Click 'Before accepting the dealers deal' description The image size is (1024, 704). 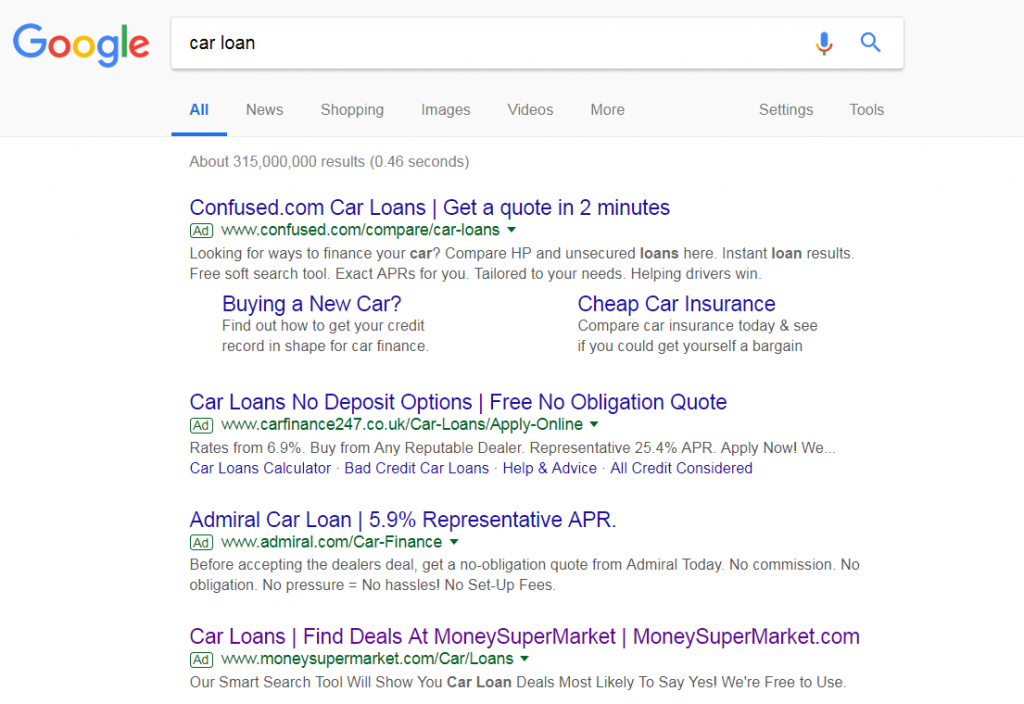pyautogui.click(x=524, y=575)
